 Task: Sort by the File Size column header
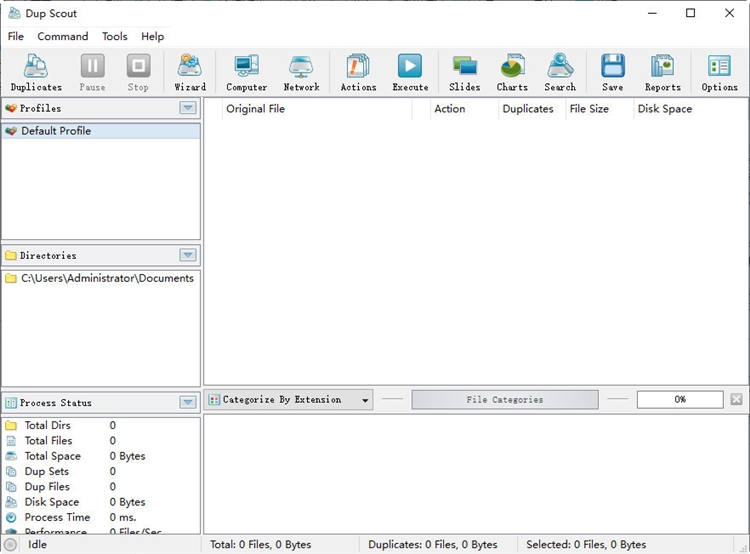(589, 109)
